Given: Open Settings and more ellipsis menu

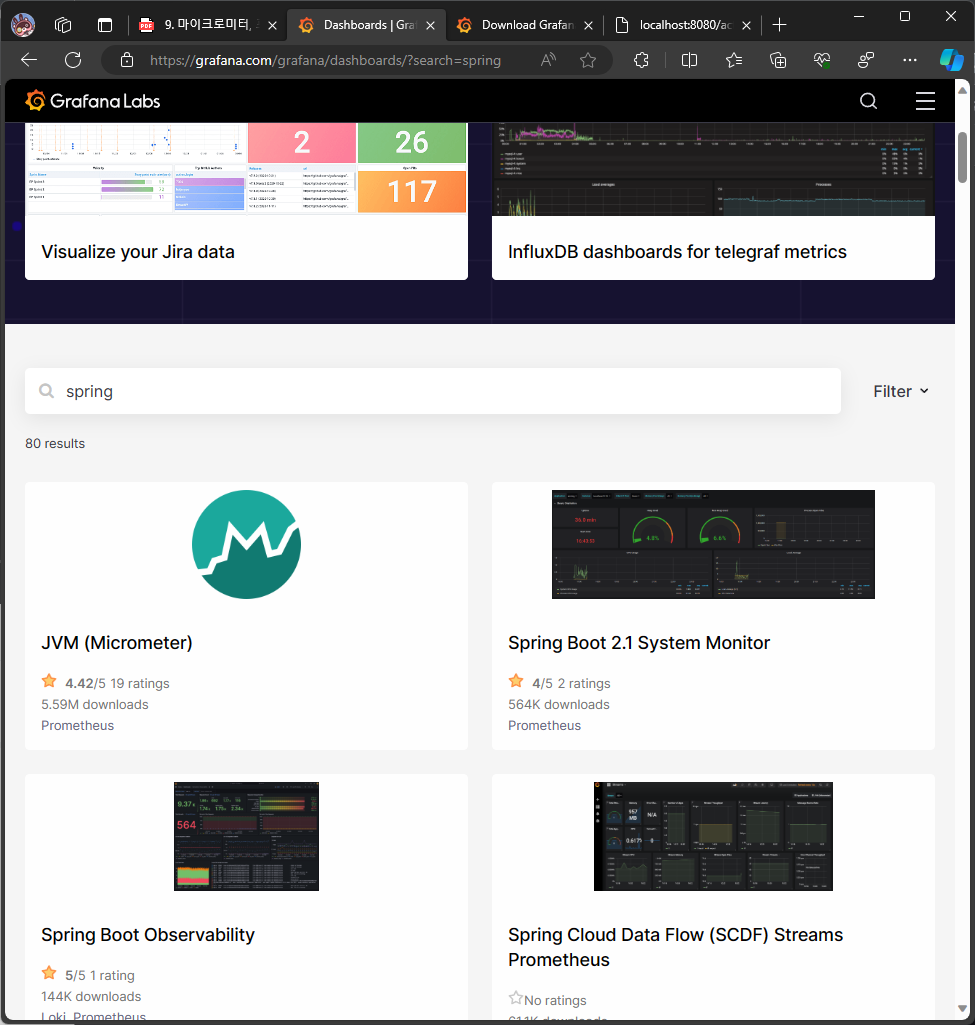Looking at the screenshot, I should tap(910, 60).
